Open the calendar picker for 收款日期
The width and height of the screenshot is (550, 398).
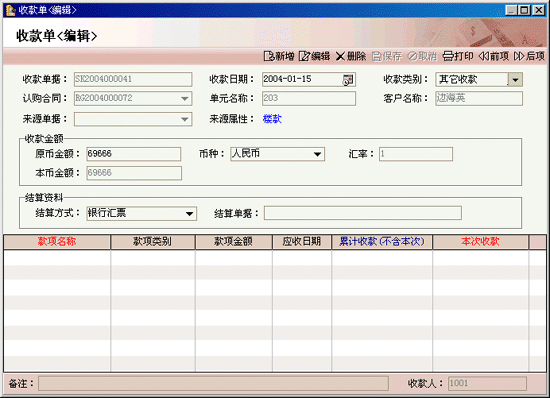[x=348, y=80]
